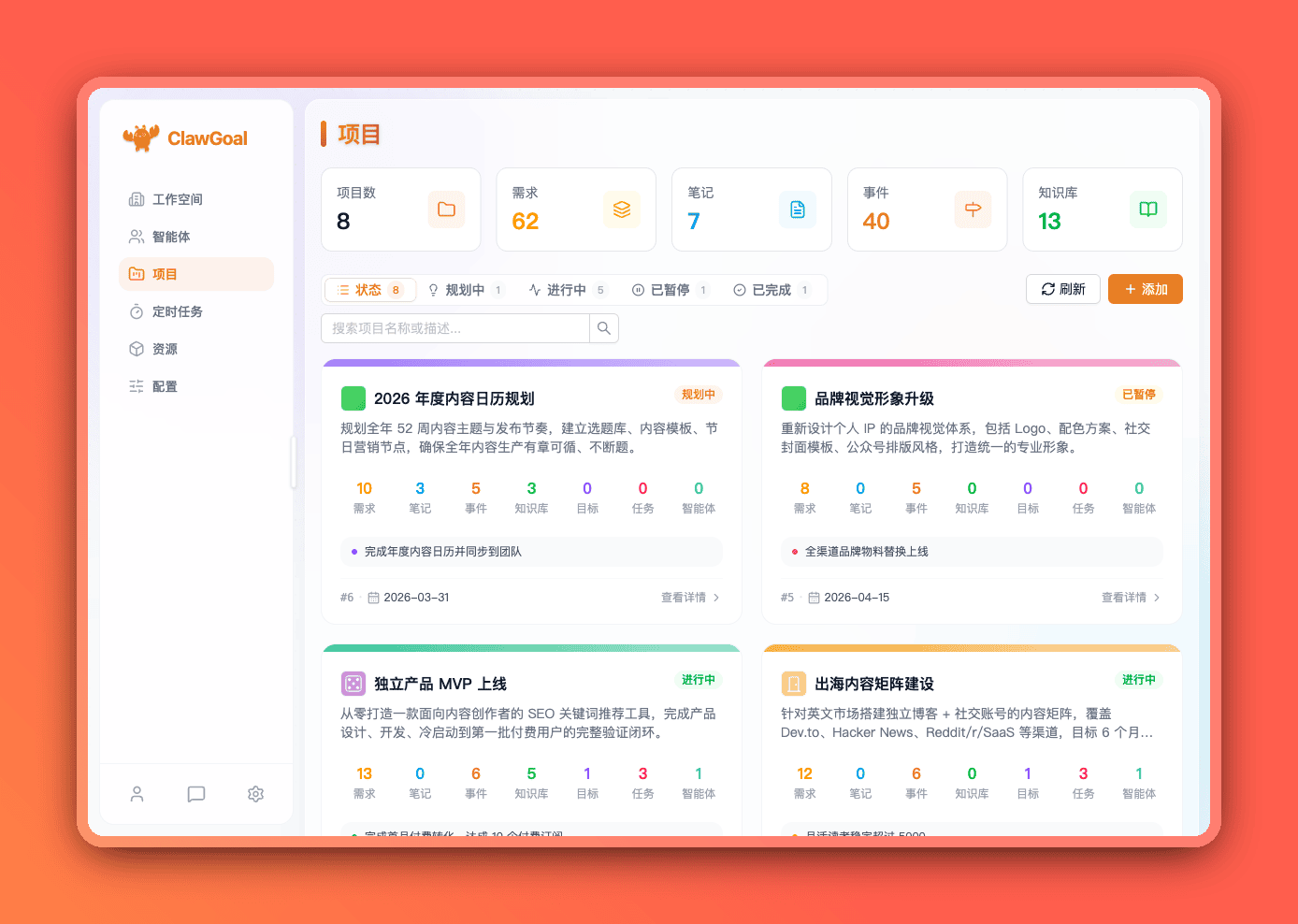Viewport: 1298px width, 924px height.
Task: Open 工作空间 in the sidebar
Action: 196,199
